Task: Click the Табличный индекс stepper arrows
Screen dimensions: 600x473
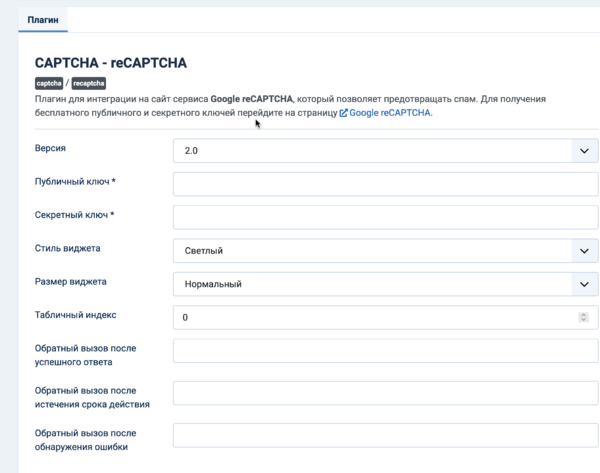Action: pyautogui.click(x=583, y=317)
